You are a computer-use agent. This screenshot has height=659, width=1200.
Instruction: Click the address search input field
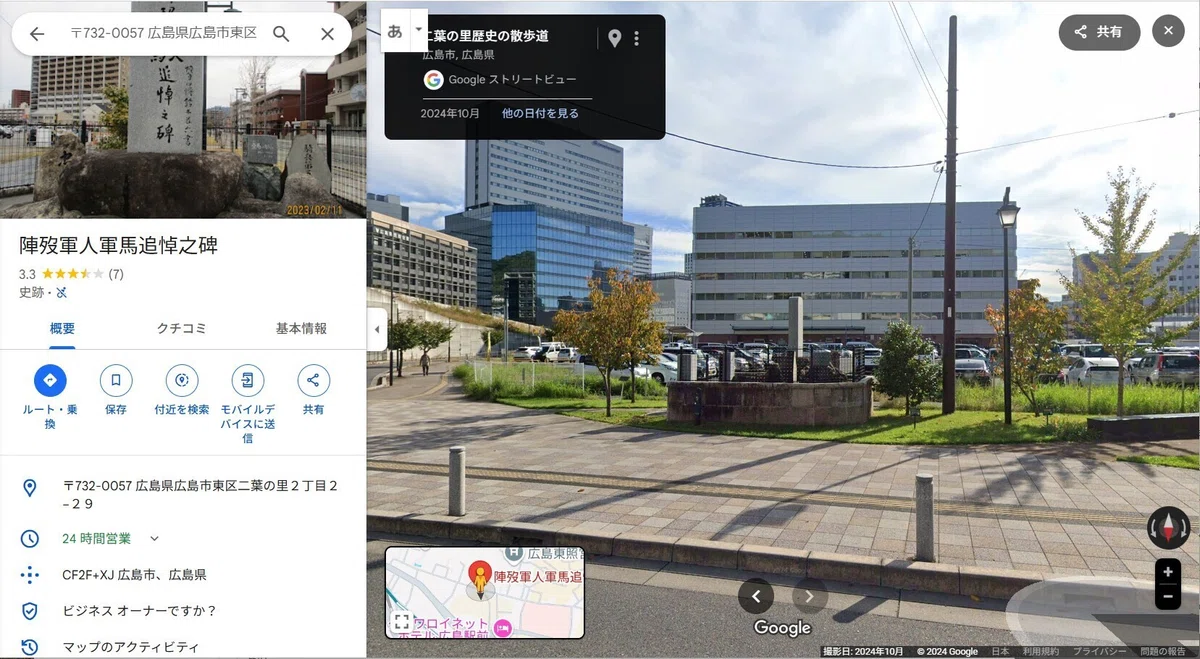163,33
